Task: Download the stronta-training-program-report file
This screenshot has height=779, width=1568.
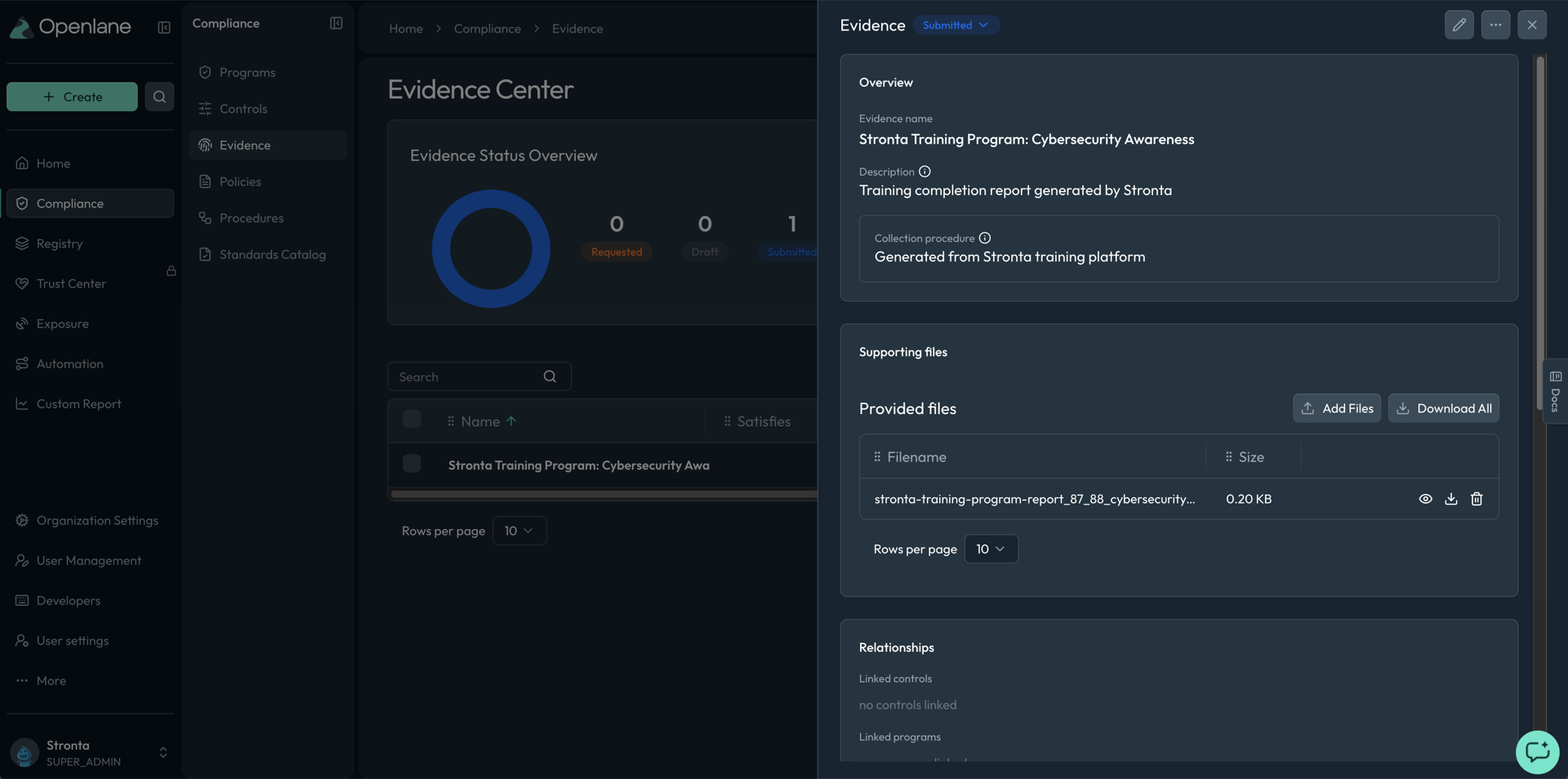Action: coord(1450,499)
